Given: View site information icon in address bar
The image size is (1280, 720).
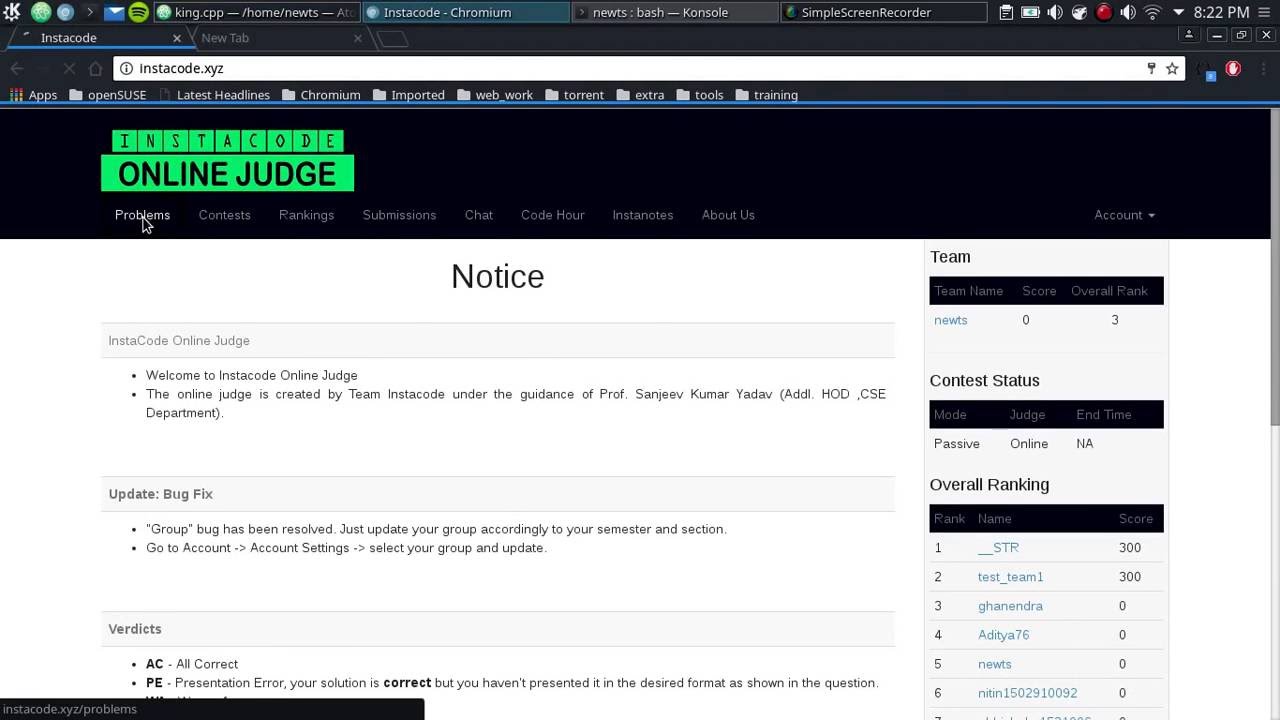Looking at the screenshot, I should tap(126, 68).
